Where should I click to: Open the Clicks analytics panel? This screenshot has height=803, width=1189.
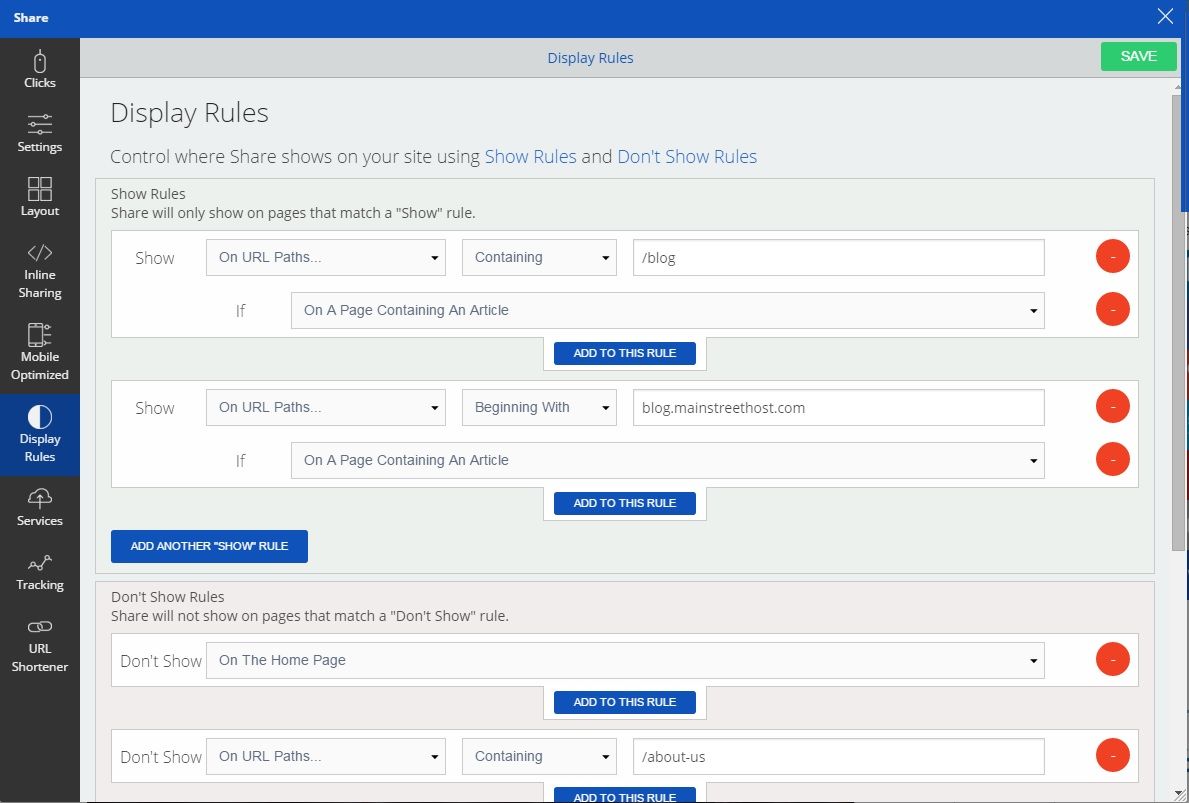pyautogui.click(x=39, y=70)
